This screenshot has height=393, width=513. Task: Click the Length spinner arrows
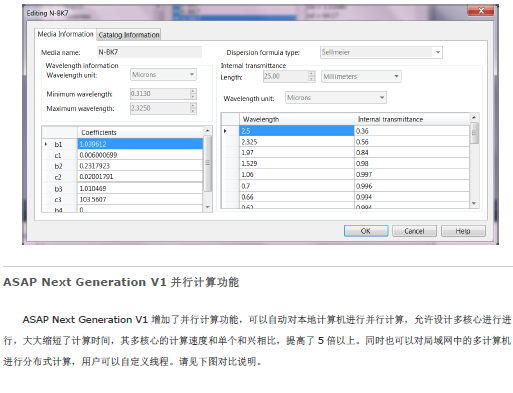[311, 76]
